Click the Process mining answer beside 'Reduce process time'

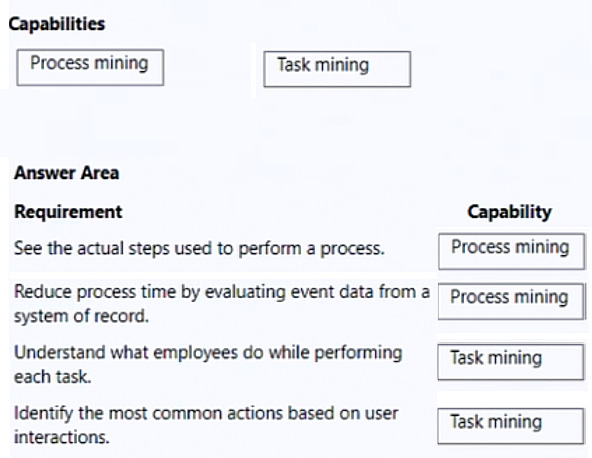click(511, 301)
